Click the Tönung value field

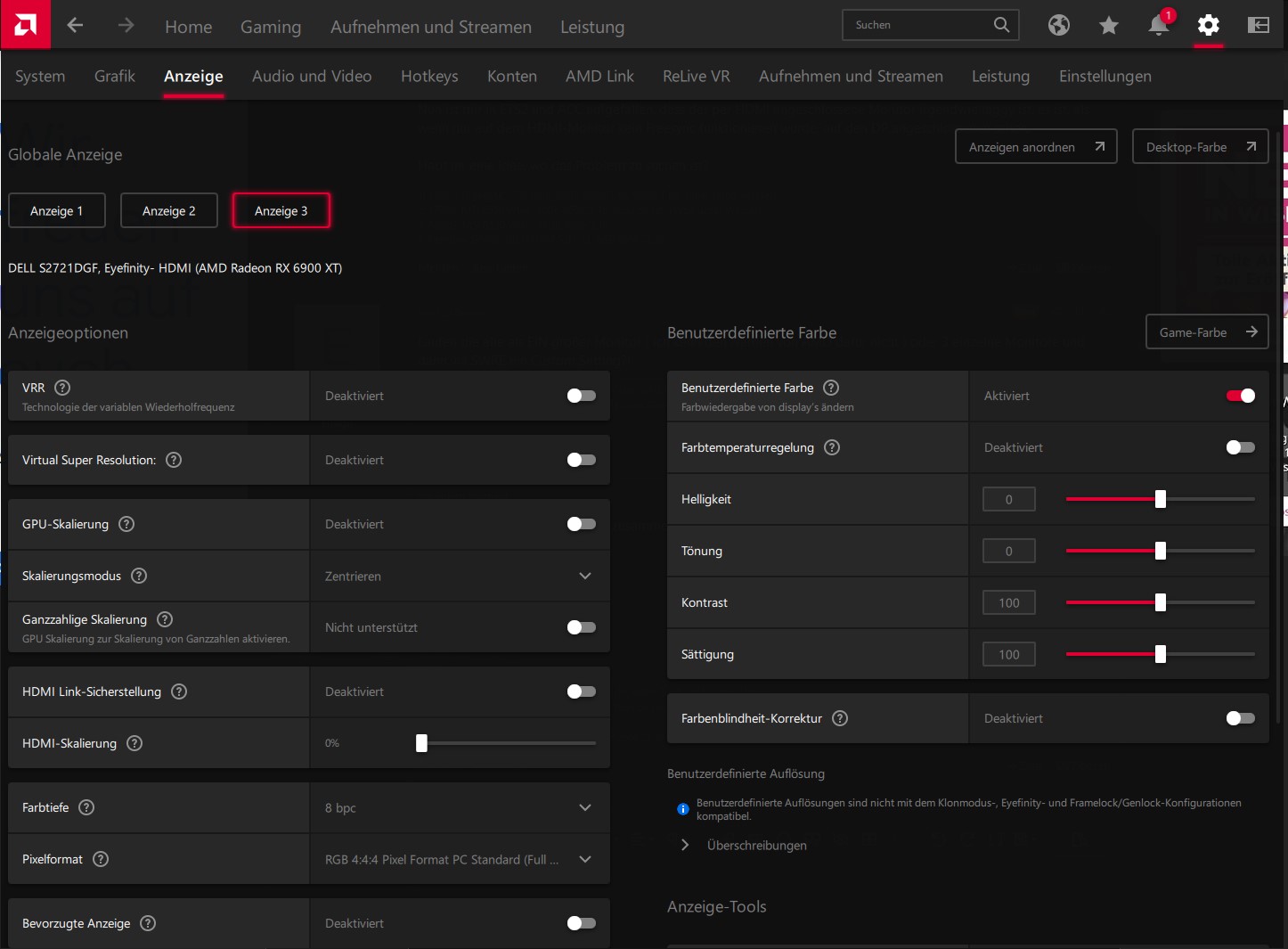pos(1009,551)
